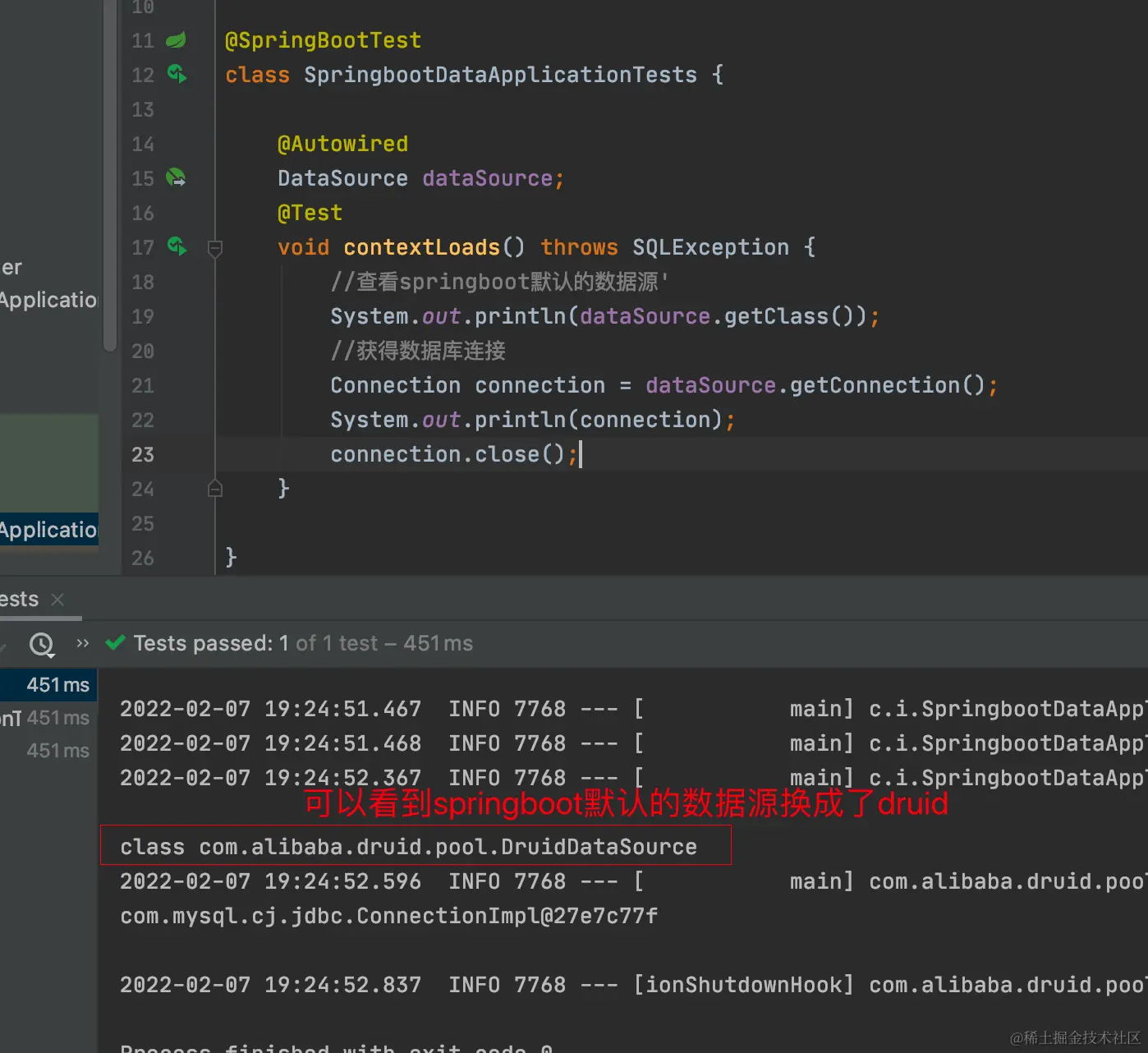Click the green check icon beside Tests passed
This screenshot has width=1148, height=1053.
116,643
